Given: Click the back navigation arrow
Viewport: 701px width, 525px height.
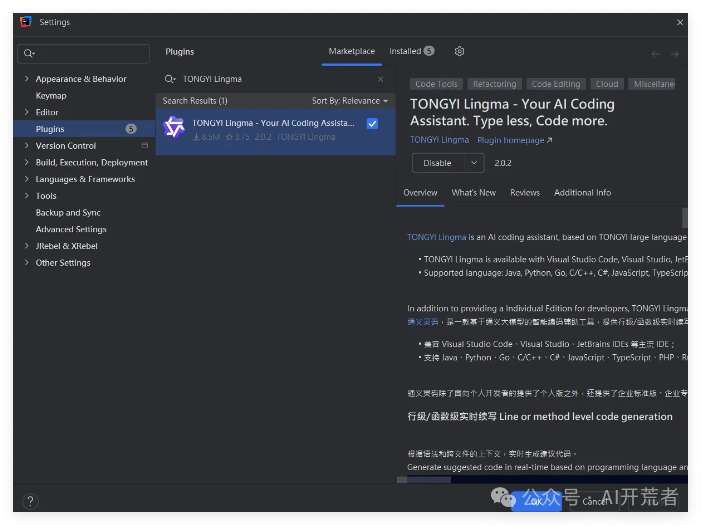Looking at the screenshot, I should (655, 54).
